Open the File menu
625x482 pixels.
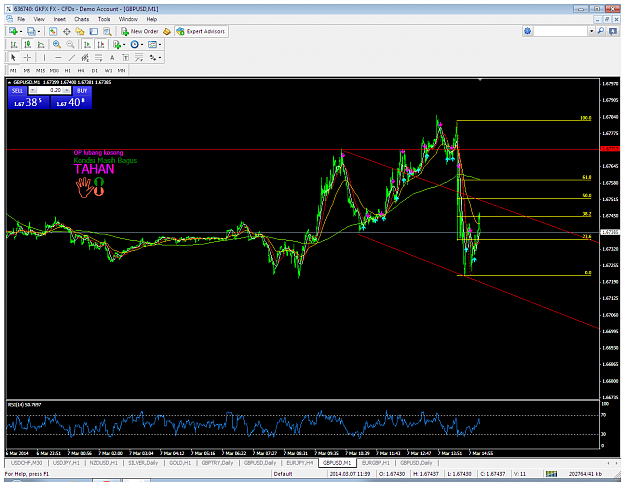tap(21, 19)
